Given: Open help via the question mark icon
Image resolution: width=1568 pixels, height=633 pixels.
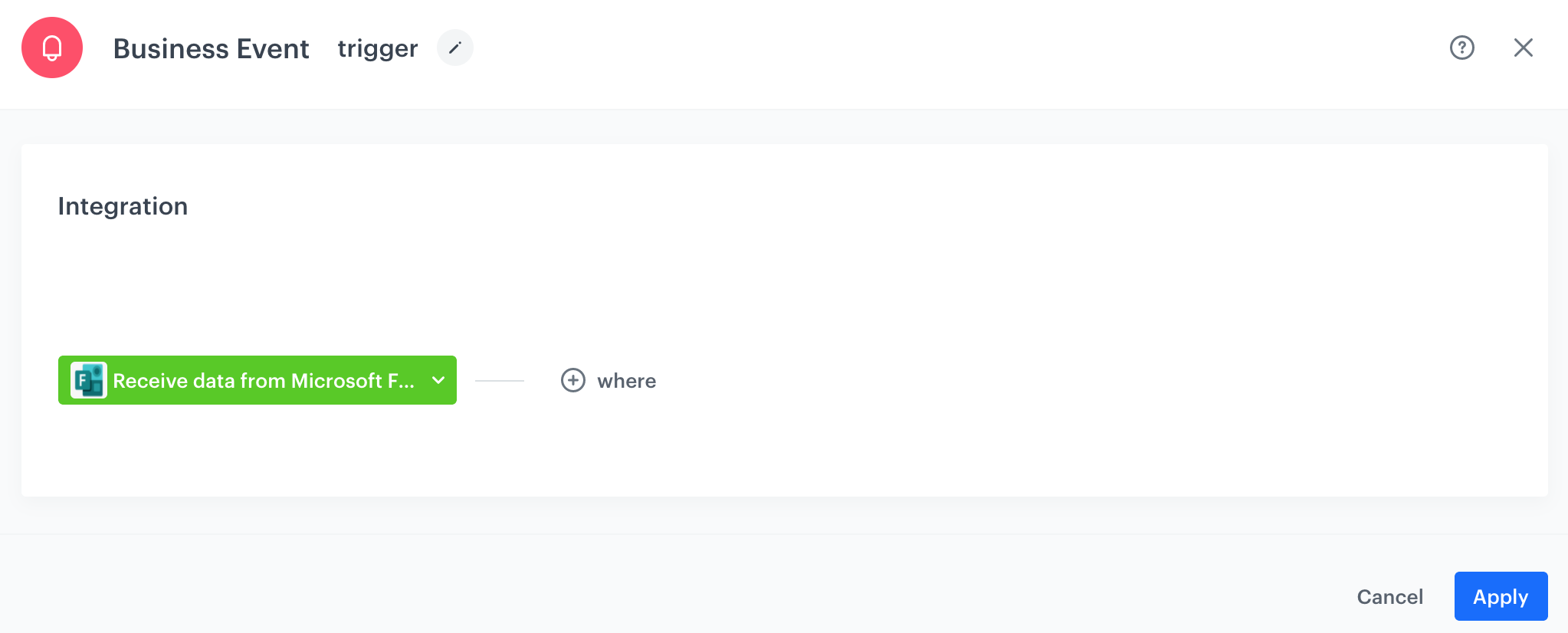Looking at the screenshot, I should (1462, 48).
